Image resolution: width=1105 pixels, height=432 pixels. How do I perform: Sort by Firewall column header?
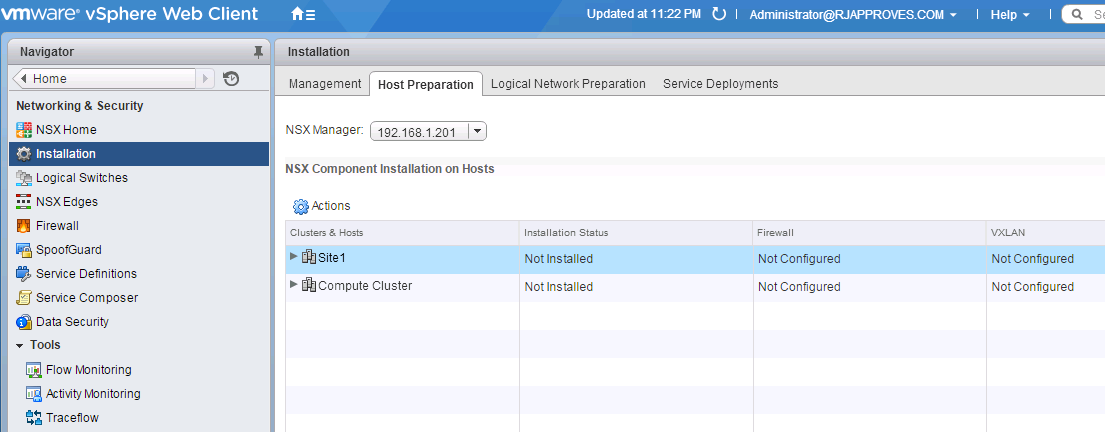click(x=870, y=233)
